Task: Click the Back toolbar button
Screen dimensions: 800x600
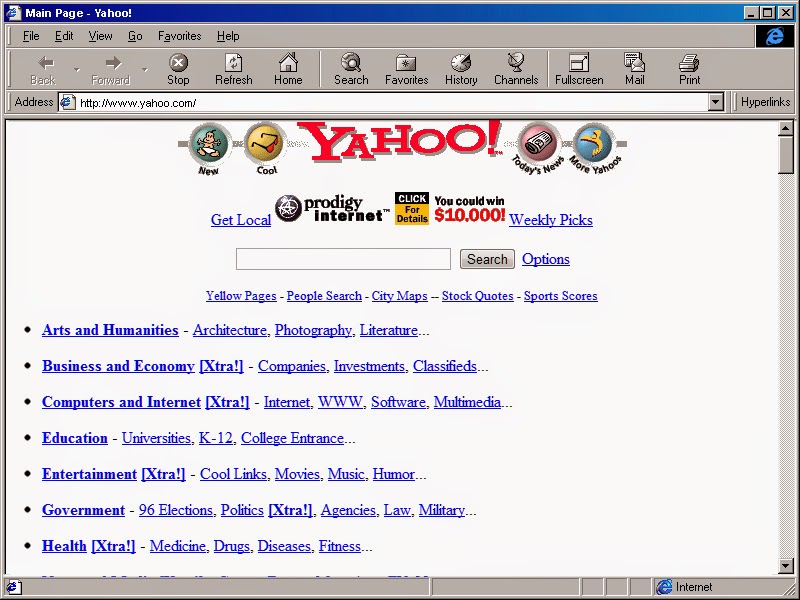Action: (43, 70)
